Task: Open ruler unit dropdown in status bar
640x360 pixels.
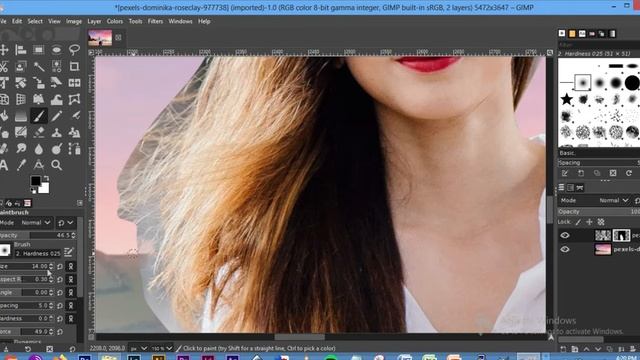Action: coord(138,349)
